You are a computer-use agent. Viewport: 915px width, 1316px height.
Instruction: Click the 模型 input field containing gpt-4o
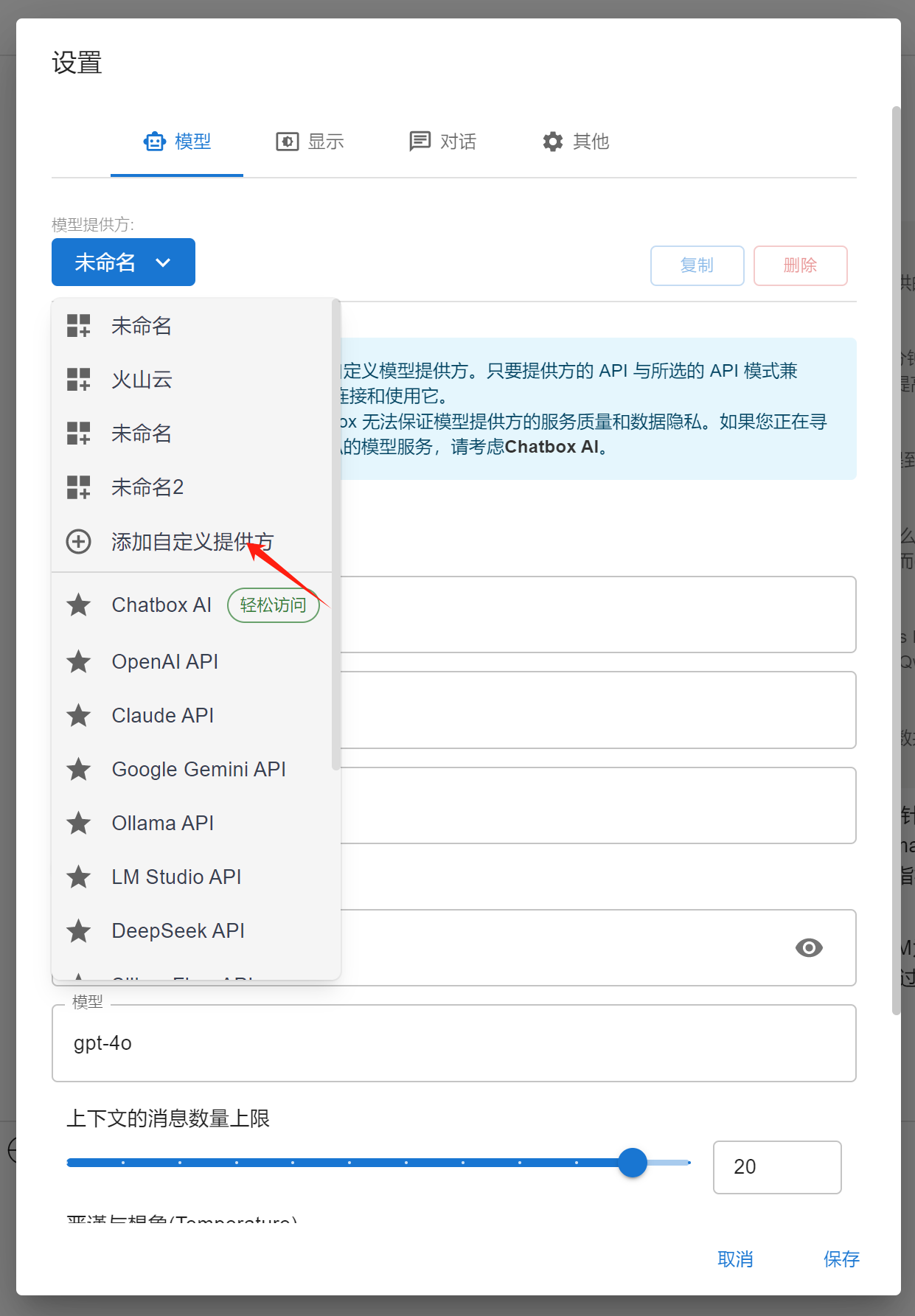pyautogui.click(x=454, y=1043)
